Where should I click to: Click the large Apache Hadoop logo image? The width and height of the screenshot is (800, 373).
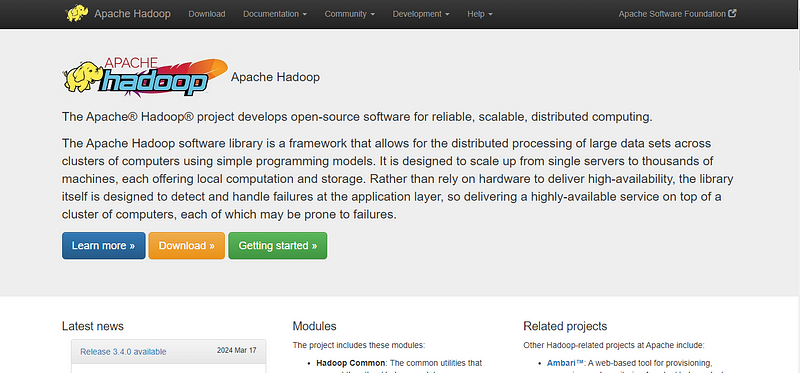[x=145, y=77]
